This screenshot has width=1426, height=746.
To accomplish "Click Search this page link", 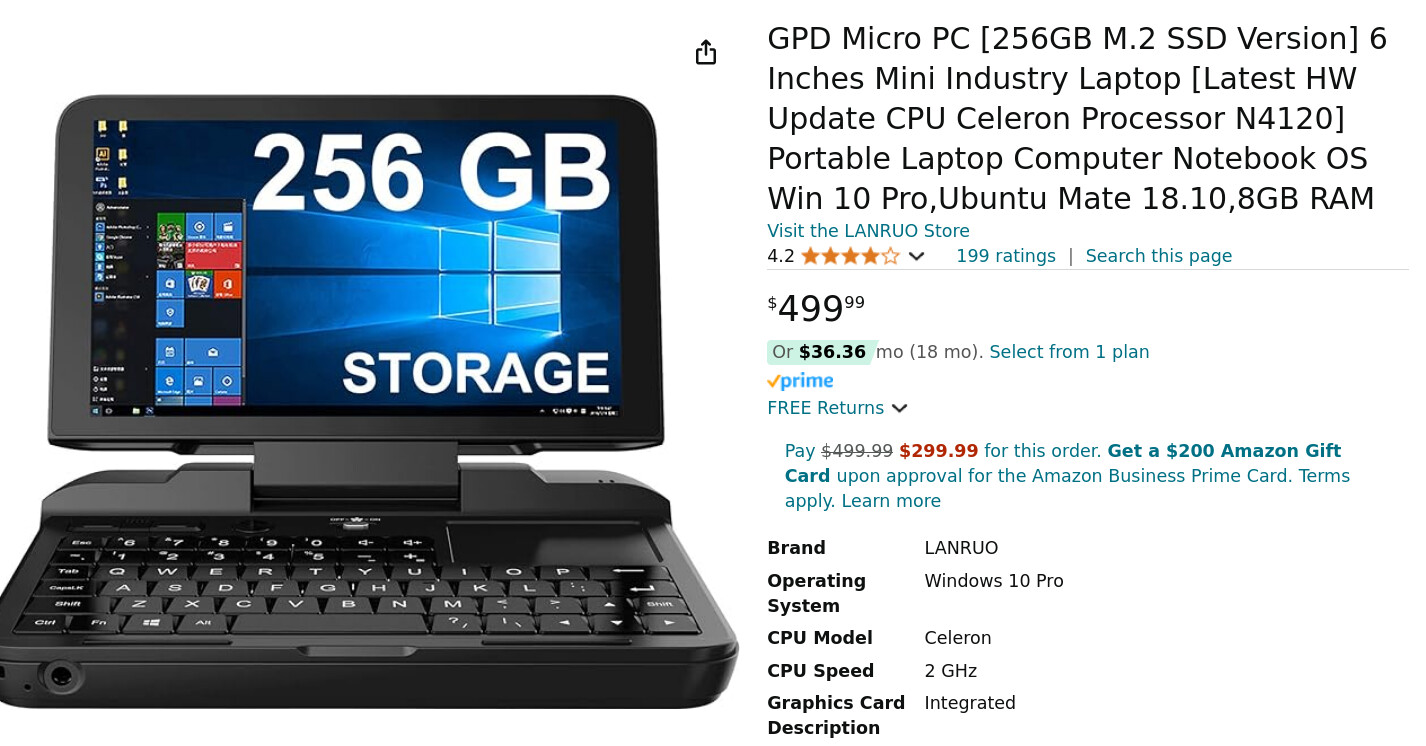I will coord(1159,256).
